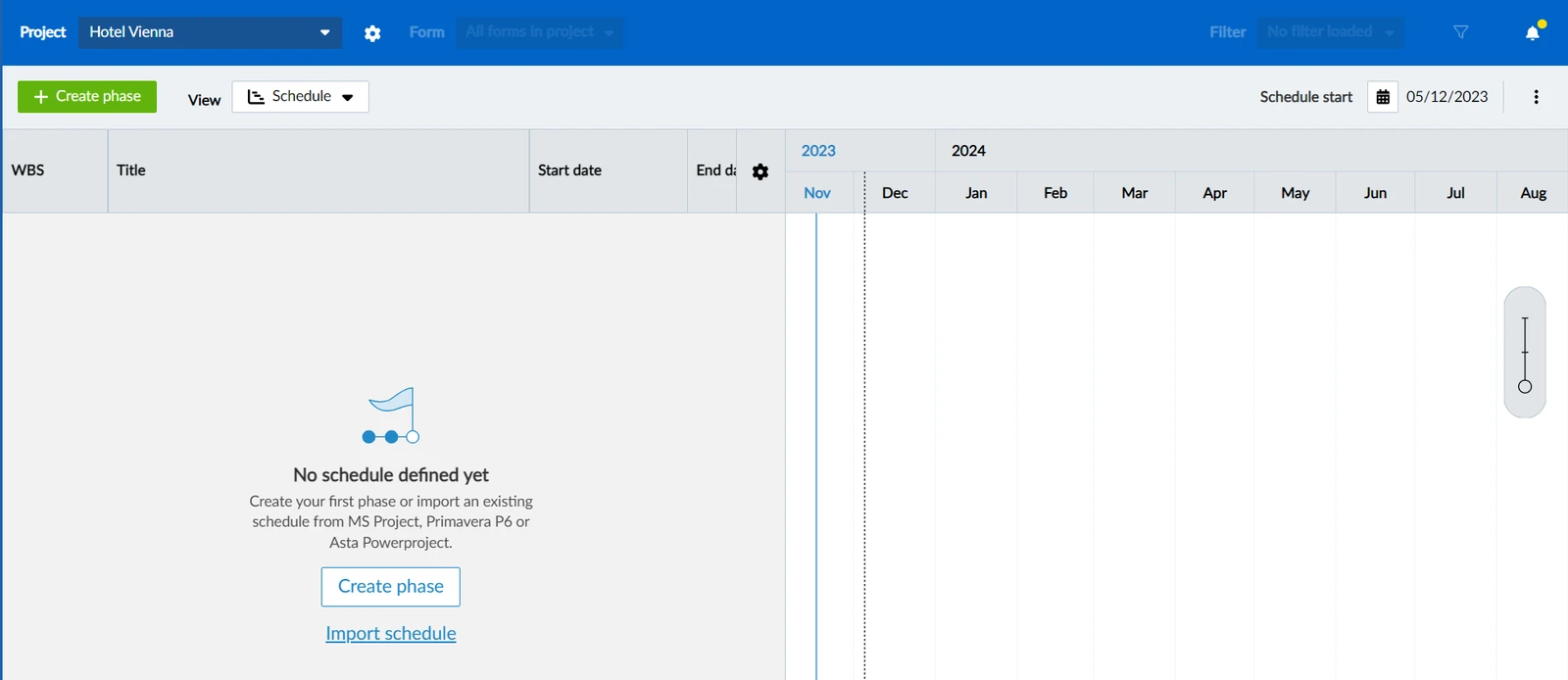
Task: Select the Nov month in timeline header
Action: (817, 193)
